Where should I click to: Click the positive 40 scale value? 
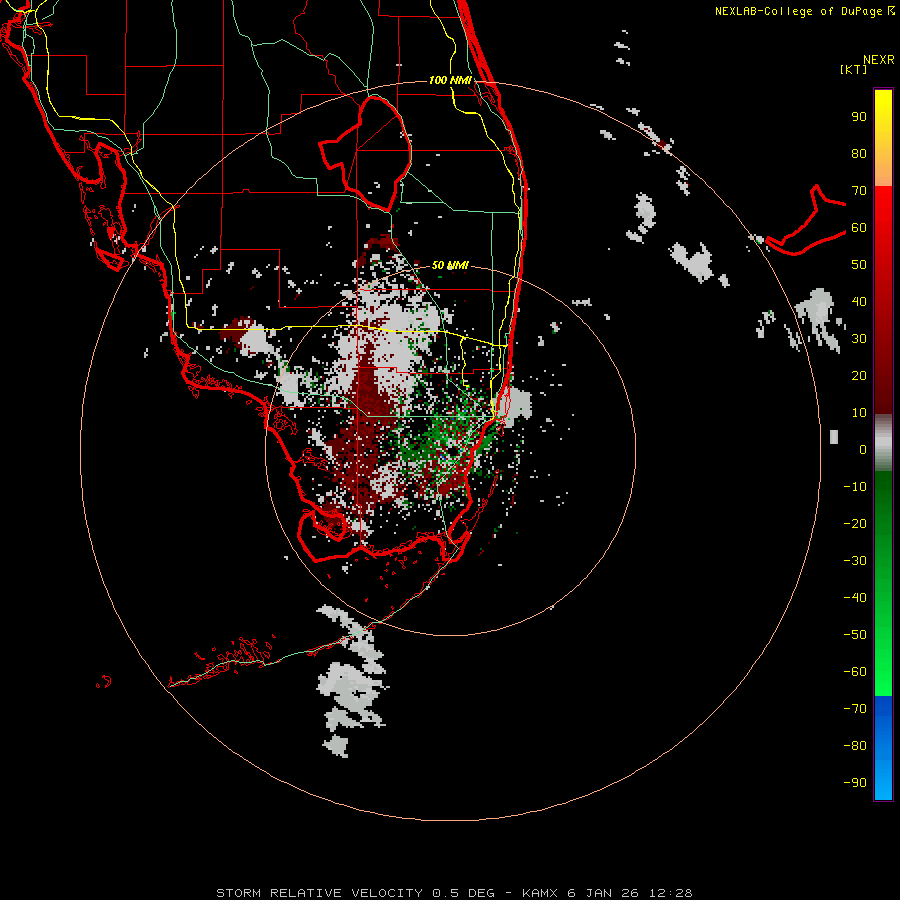click(x=859, y=301)
